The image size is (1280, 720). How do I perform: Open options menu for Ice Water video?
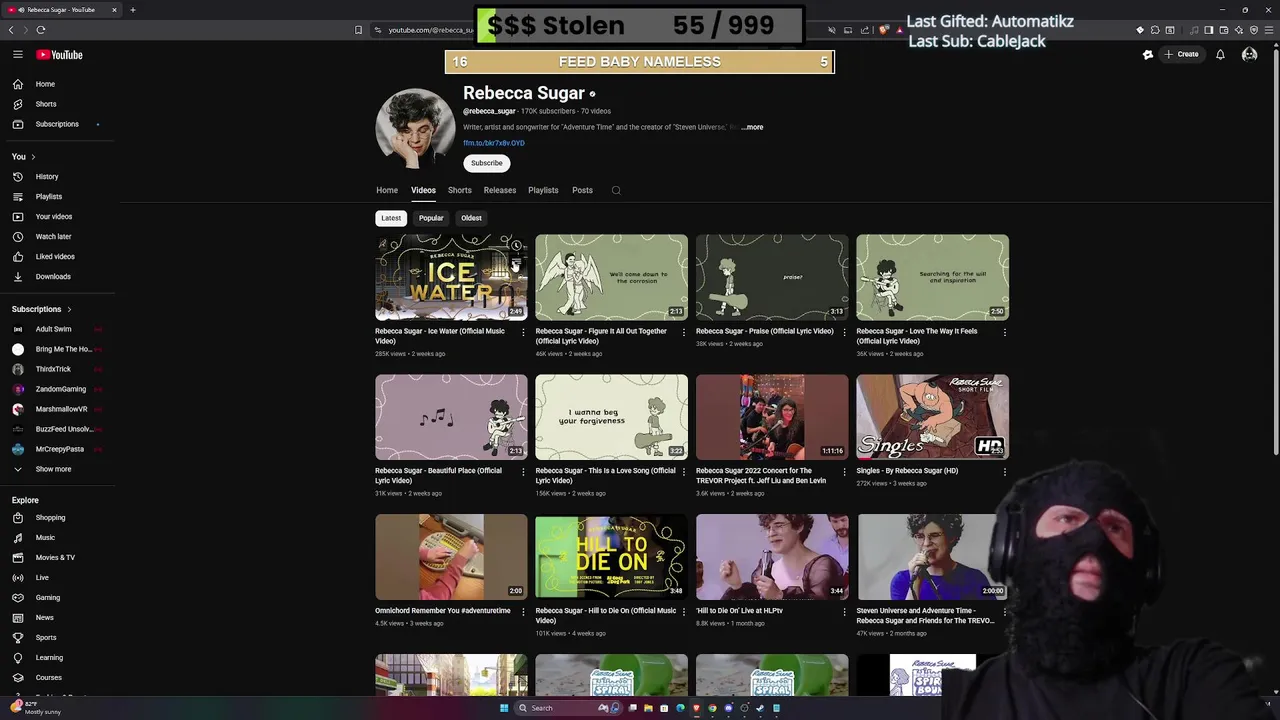[x=523, y=332]
